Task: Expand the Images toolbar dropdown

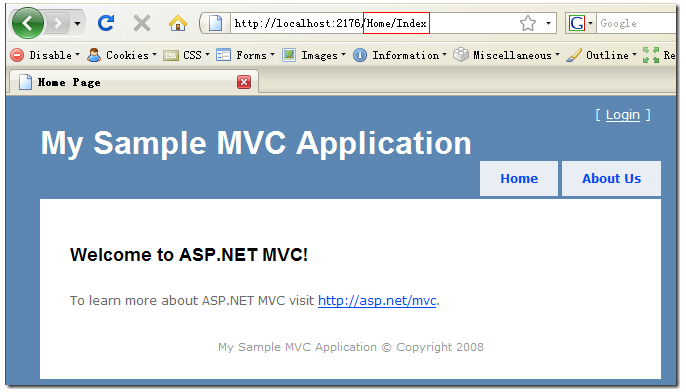Action: [314, 55]
